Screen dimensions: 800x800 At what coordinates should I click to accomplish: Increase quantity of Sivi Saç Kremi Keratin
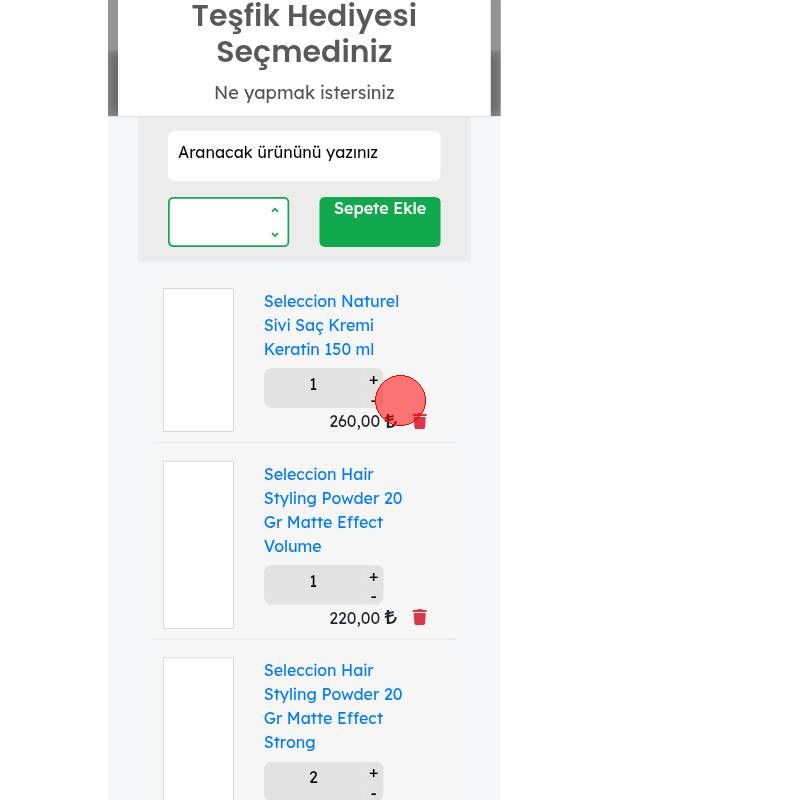[x=374, y=380]
